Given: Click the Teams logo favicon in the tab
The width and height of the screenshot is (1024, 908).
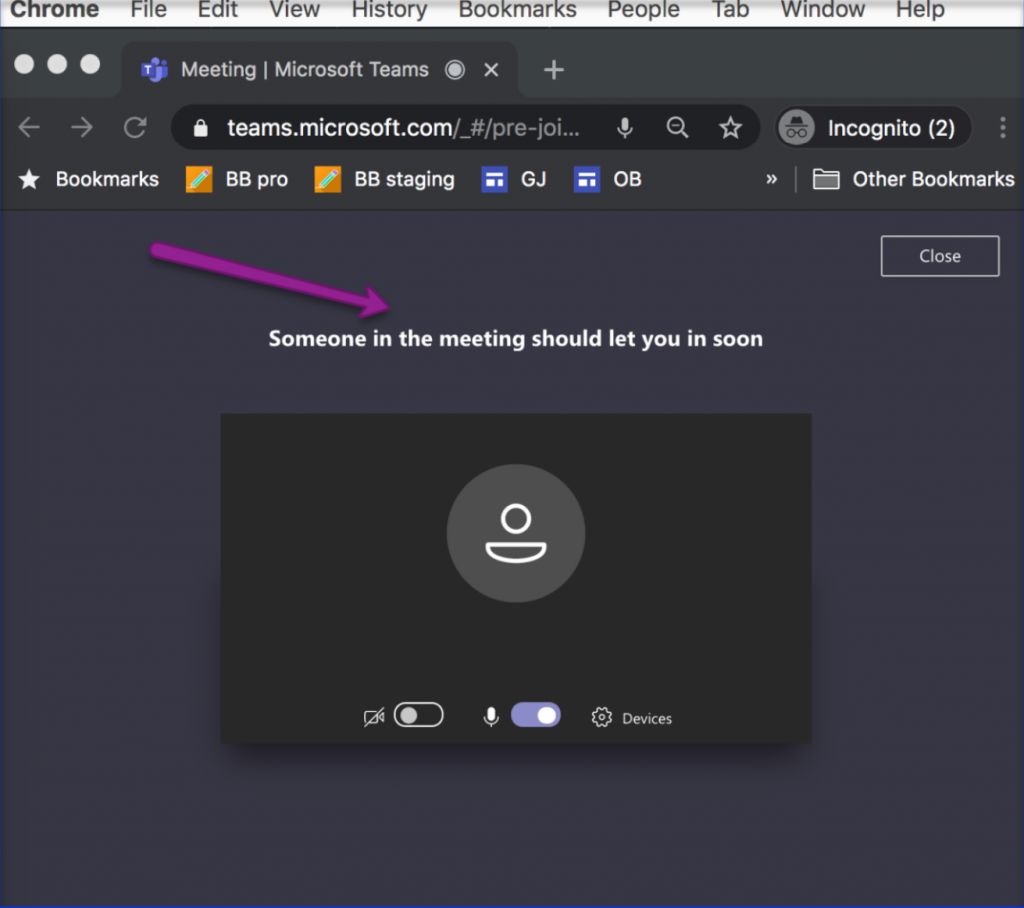Looking at the screenshot, I should click(155, 69).
